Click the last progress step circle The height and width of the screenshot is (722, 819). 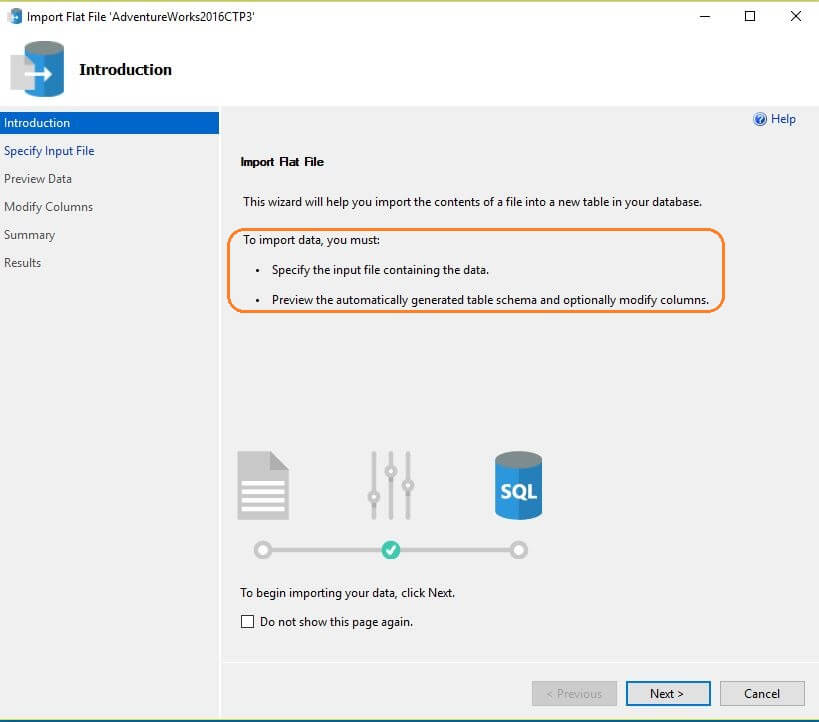point(518,550)
